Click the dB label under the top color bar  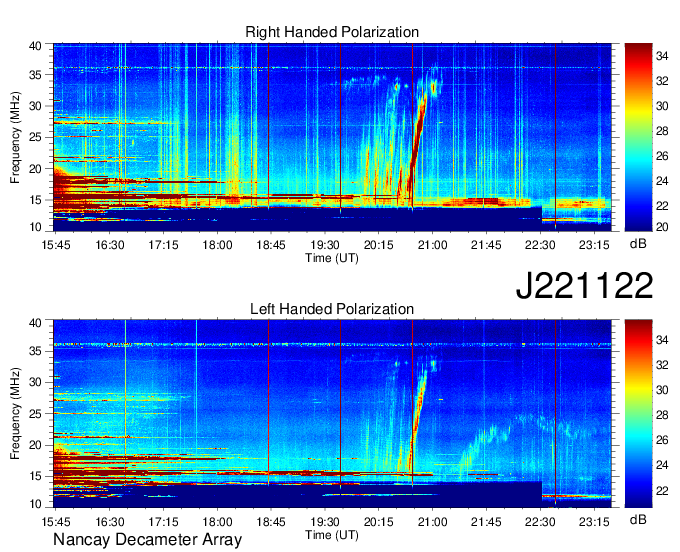(638, 244)
